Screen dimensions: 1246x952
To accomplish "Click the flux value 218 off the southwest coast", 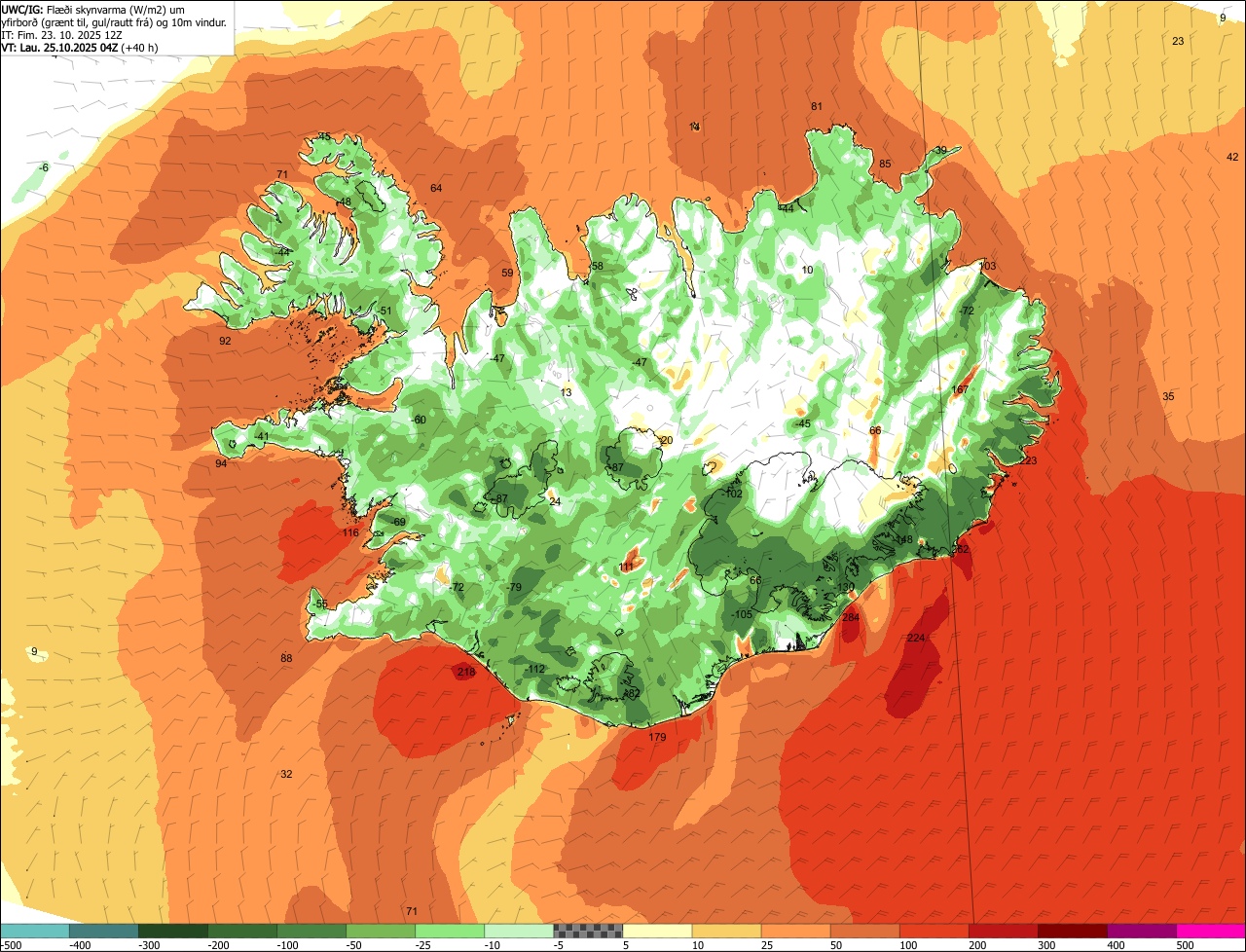I will pyautogui.click(x=466, y=672).
